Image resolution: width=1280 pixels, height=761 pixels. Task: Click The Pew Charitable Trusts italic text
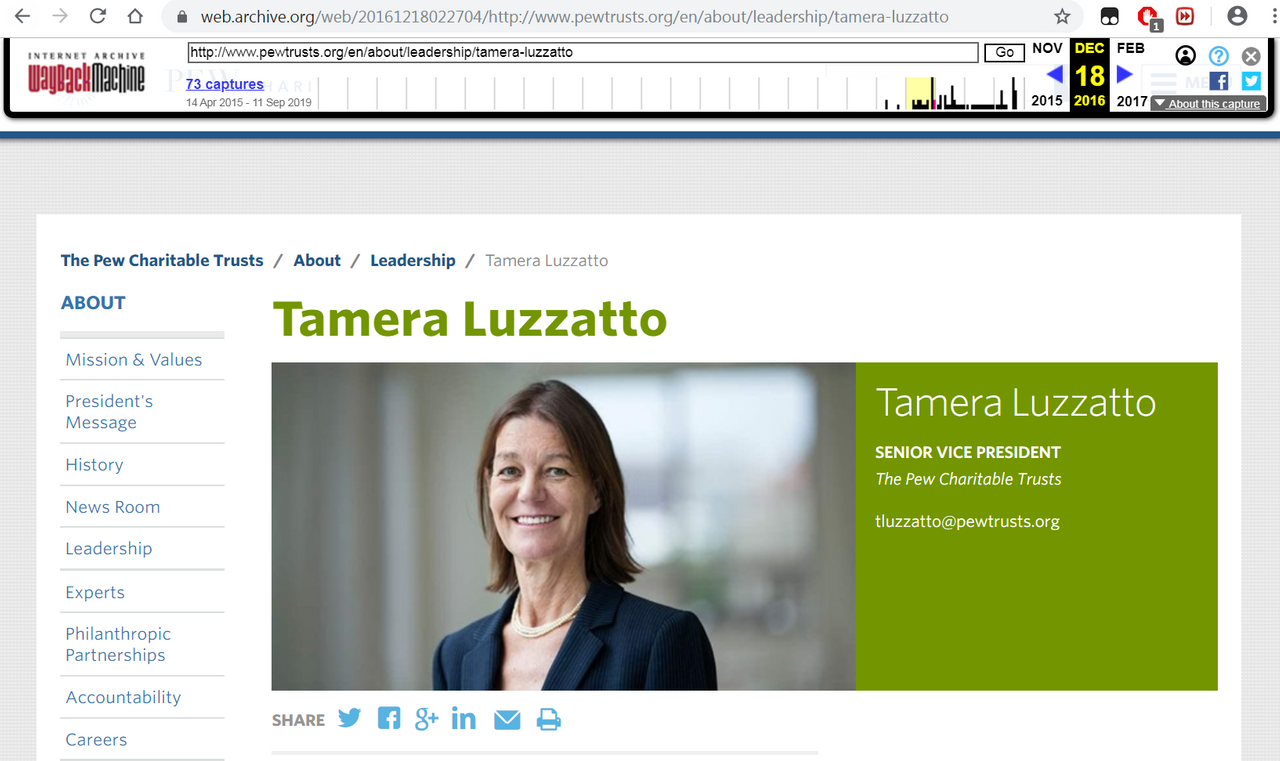[x=968, y=479]
